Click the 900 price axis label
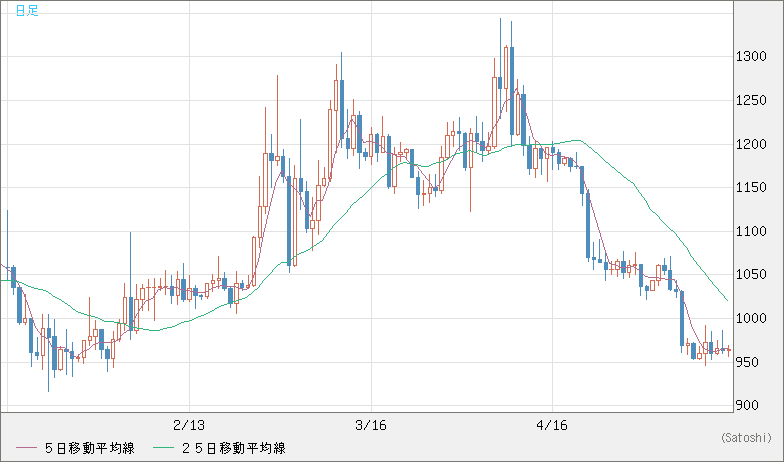Screen dimensions: 784x462 coord(747,406)
